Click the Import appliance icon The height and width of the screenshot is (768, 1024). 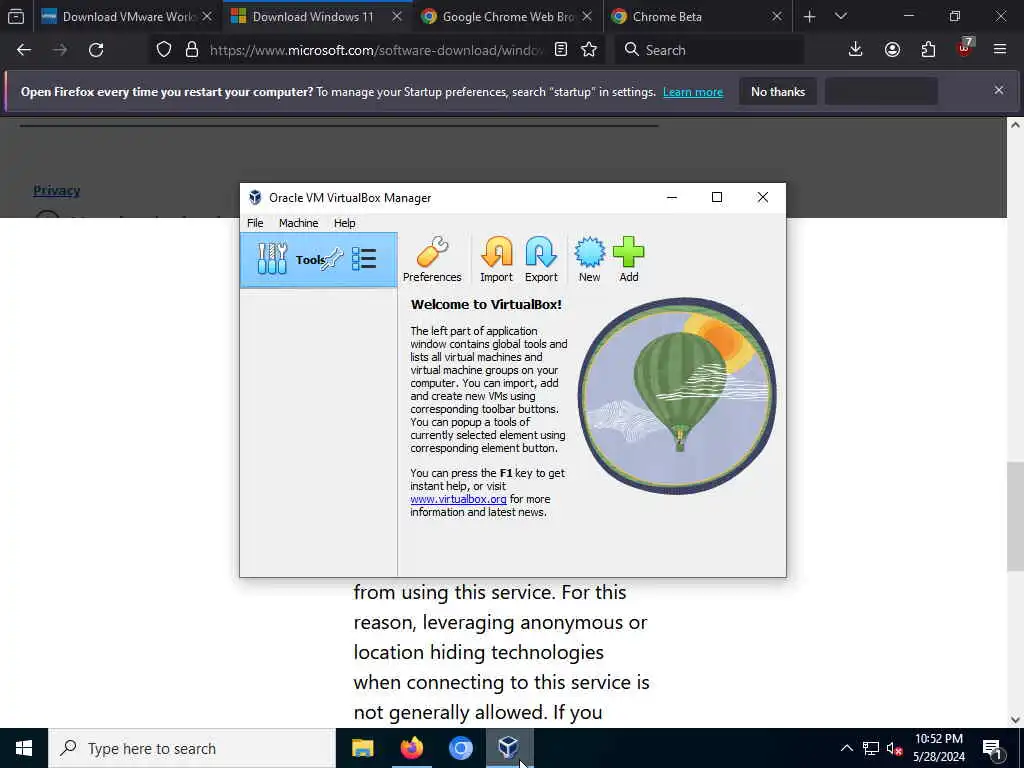496,259
